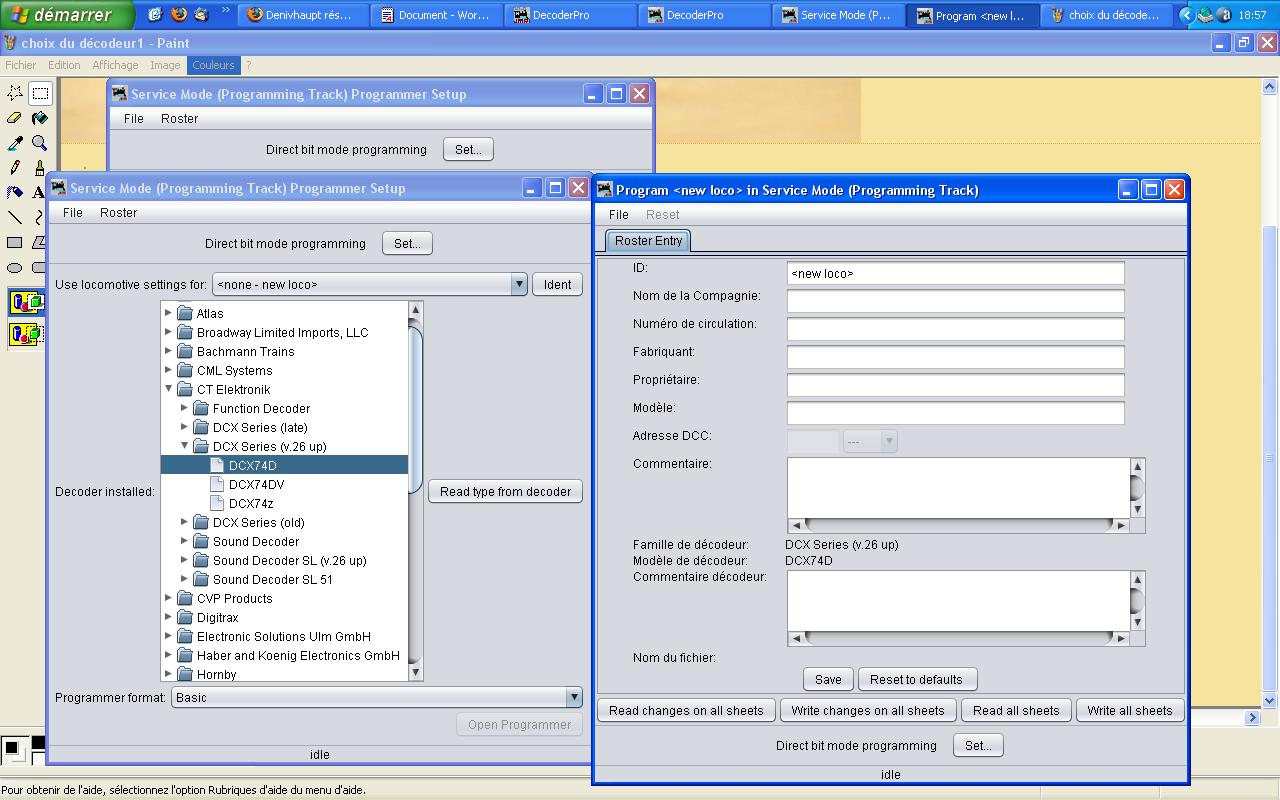Screen dimensions: 1280x800
Task: Collapse the CT Elektronik node
Action: pos(168,389)
